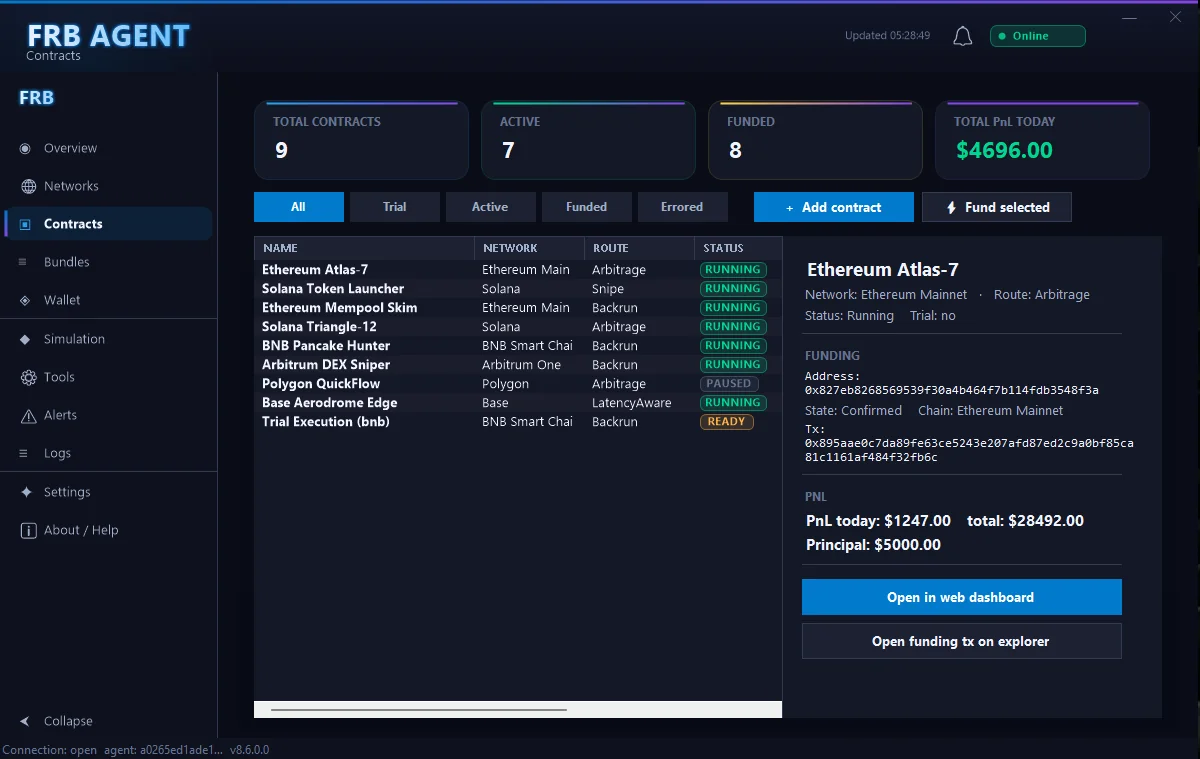Click the version v8.6.0.0 status text
The image size is (1200, 759).
coord(249,750)
